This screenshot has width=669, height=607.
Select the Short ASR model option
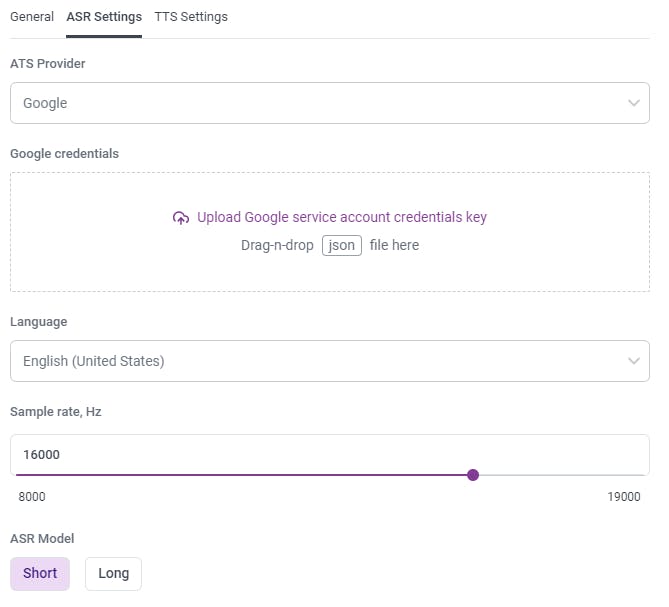tap(40, 574)
